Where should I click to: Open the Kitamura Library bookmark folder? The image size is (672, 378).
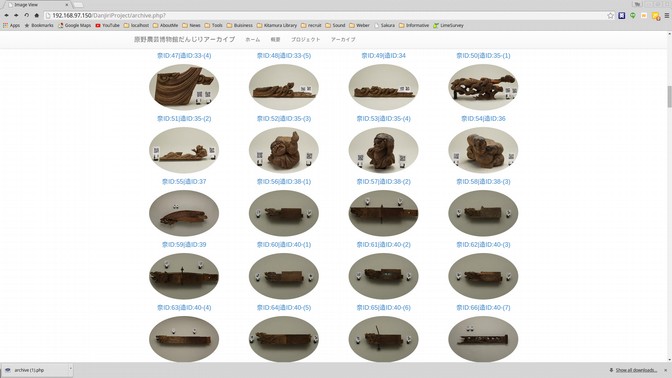point(277,25)
